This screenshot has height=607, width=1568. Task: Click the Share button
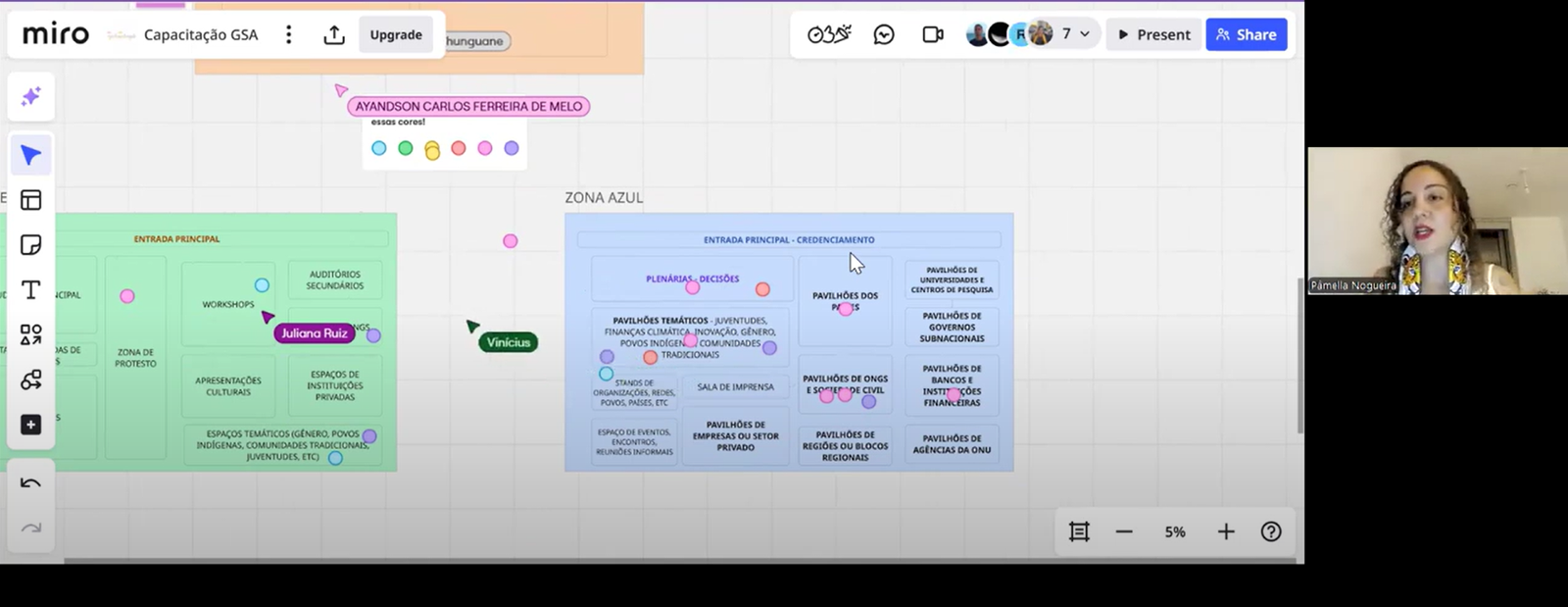pyautogui.click(x=1246, y=34)
